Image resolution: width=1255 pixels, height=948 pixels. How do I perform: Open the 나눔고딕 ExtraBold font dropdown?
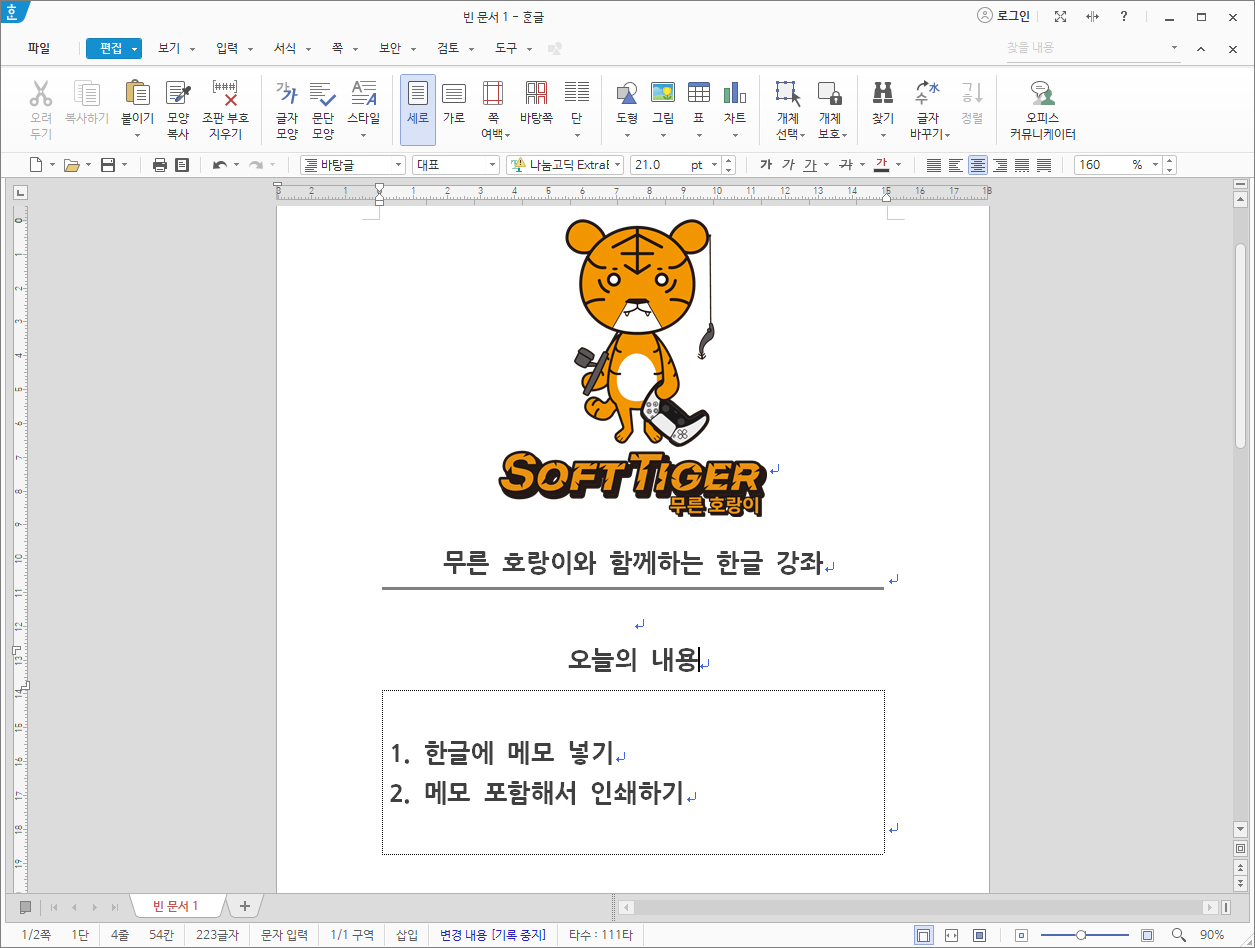(x=616, y=165)
